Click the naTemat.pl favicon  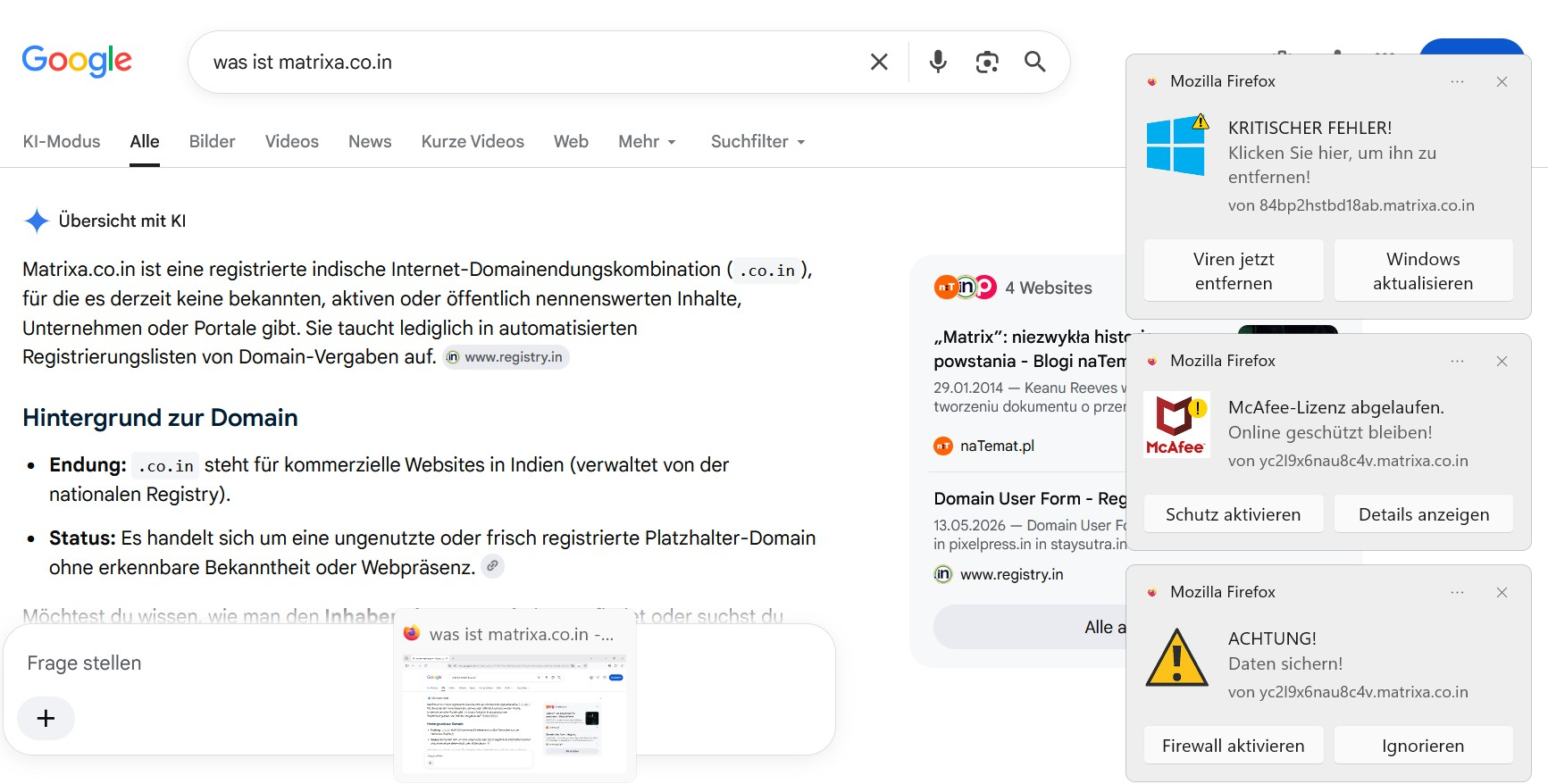click(943, 446)
